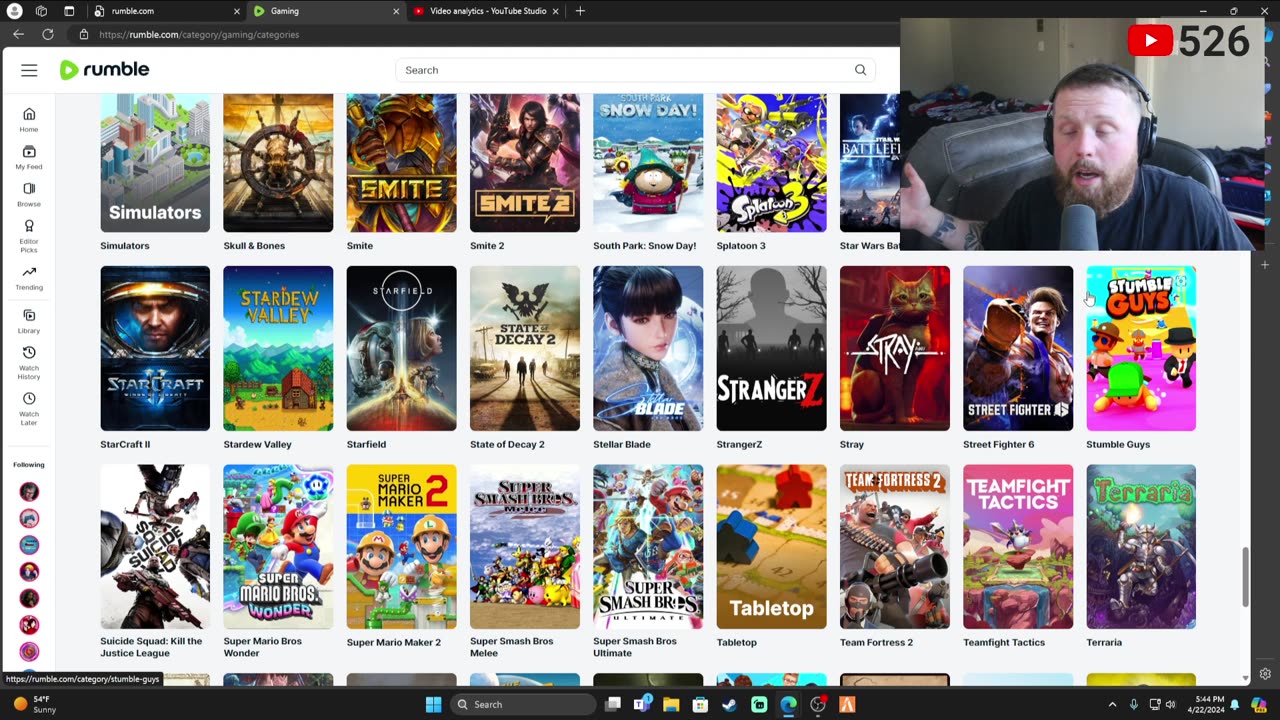Open taskbar volume control

tap(1170, 704)
